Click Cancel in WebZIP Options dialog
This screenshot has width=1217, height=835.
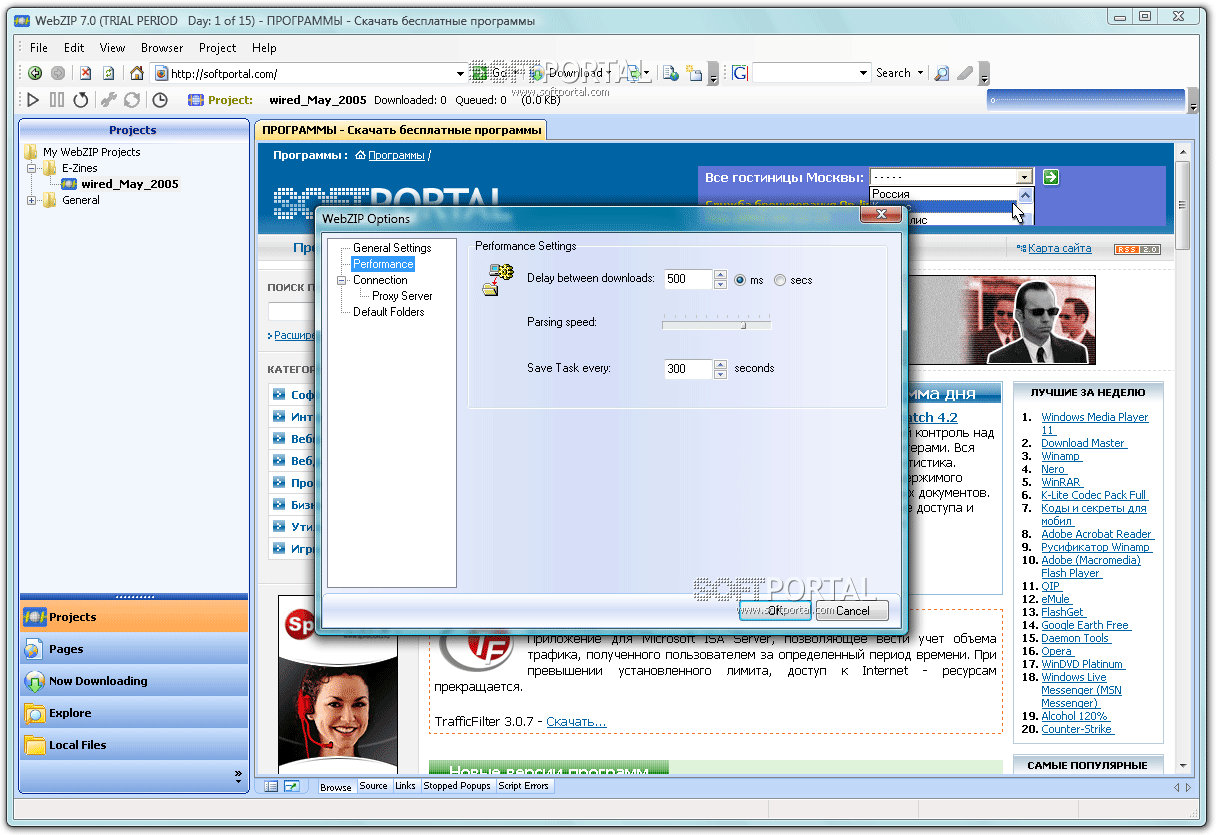[852, 611]
